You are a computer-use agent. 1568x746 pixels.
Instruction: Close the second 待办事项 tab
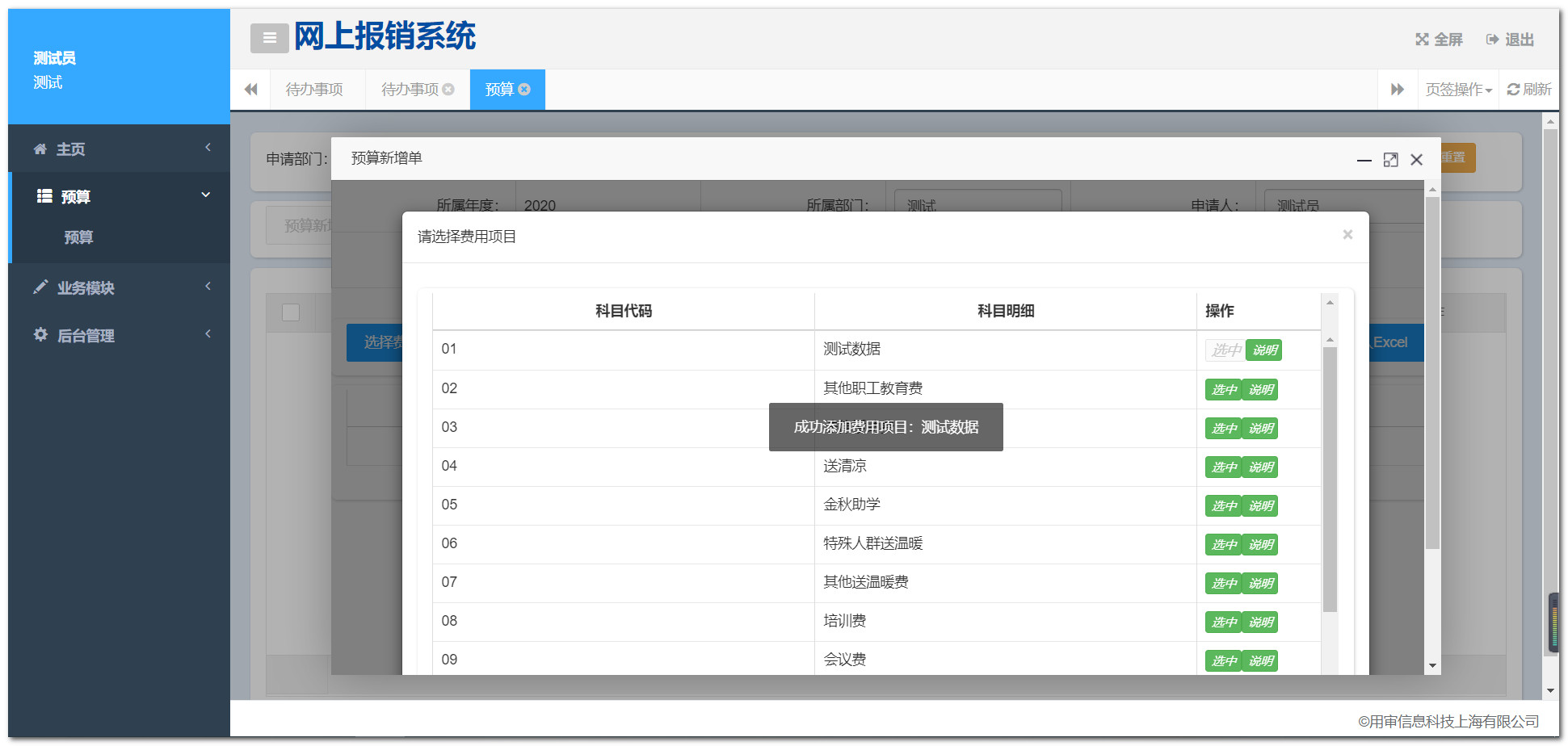(448, 90)
